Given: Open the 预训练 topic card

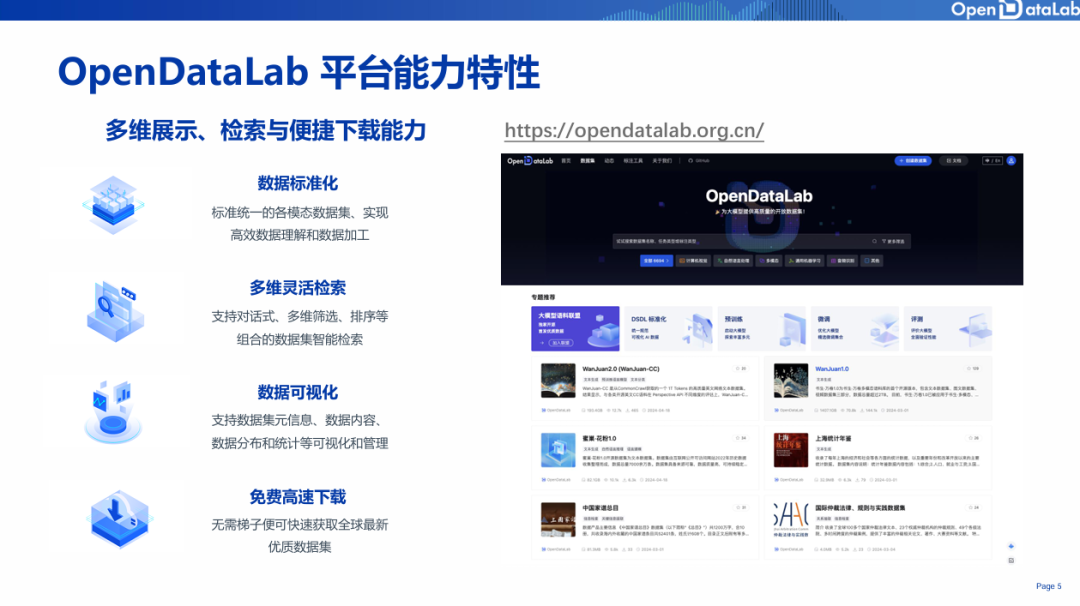Looking at the screenshot, I should (x=761, y=328).
